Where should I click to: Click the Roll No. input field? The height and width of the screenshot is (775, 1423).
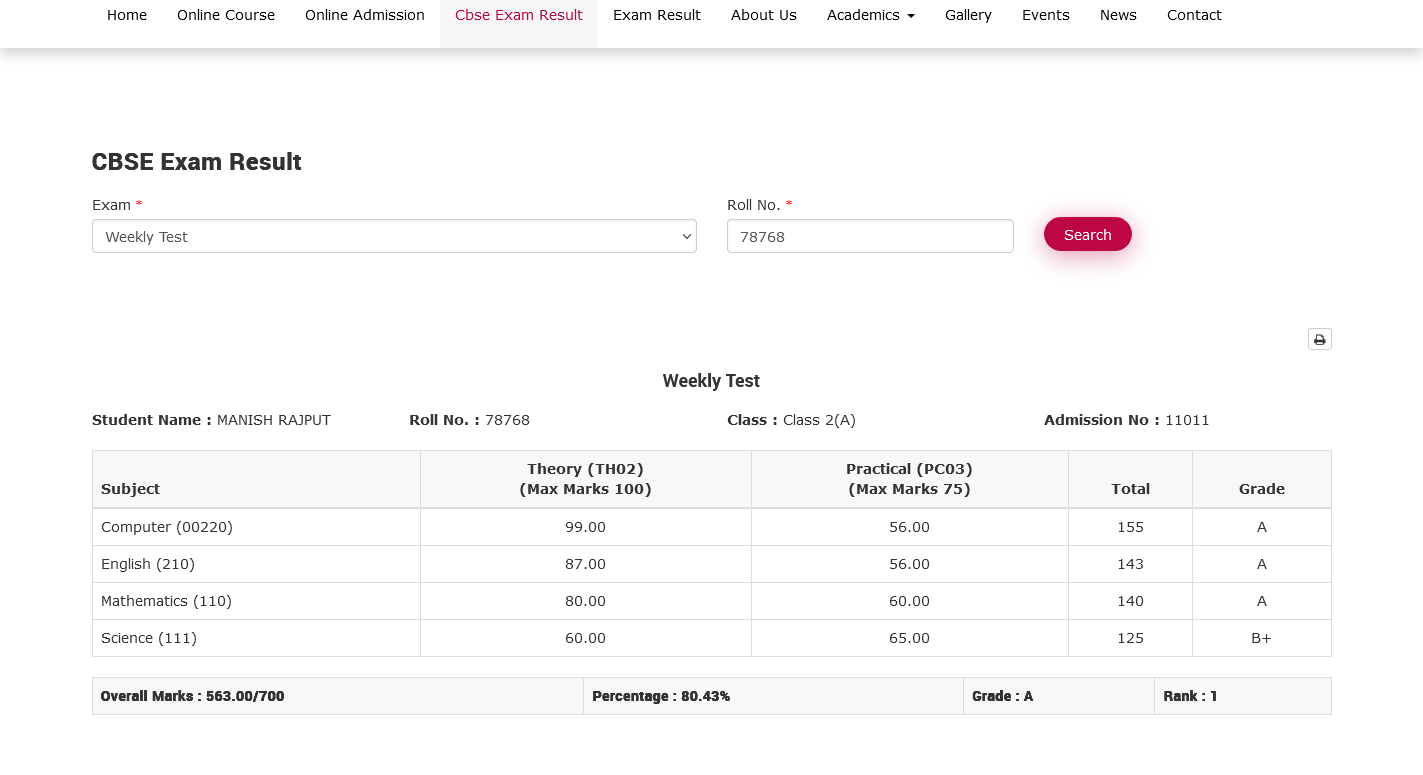(x=870, y=237)
